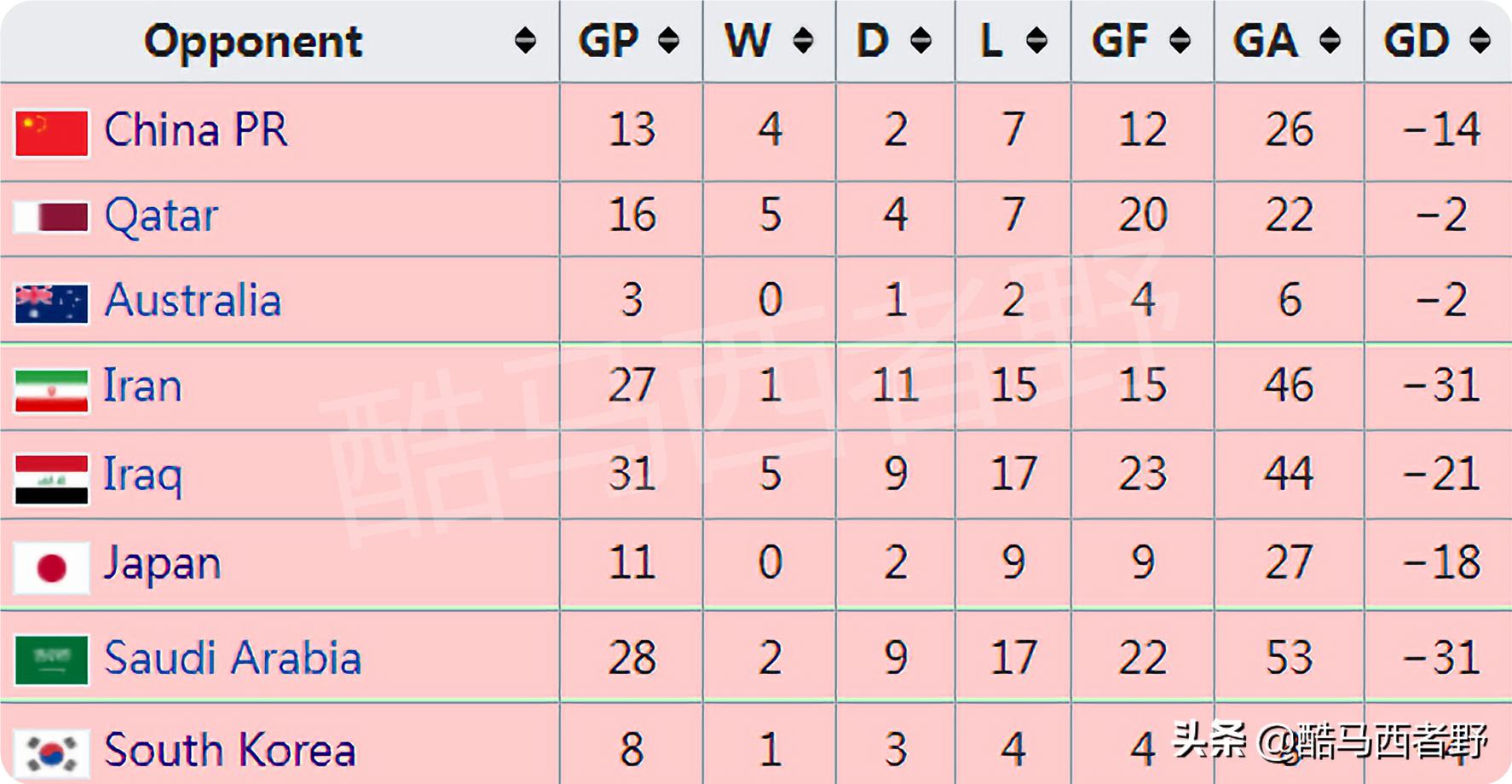Screen dimensions: 1512x784
Task: Open the Saudi Arabia team link
Action: click(x=233, y=658)
